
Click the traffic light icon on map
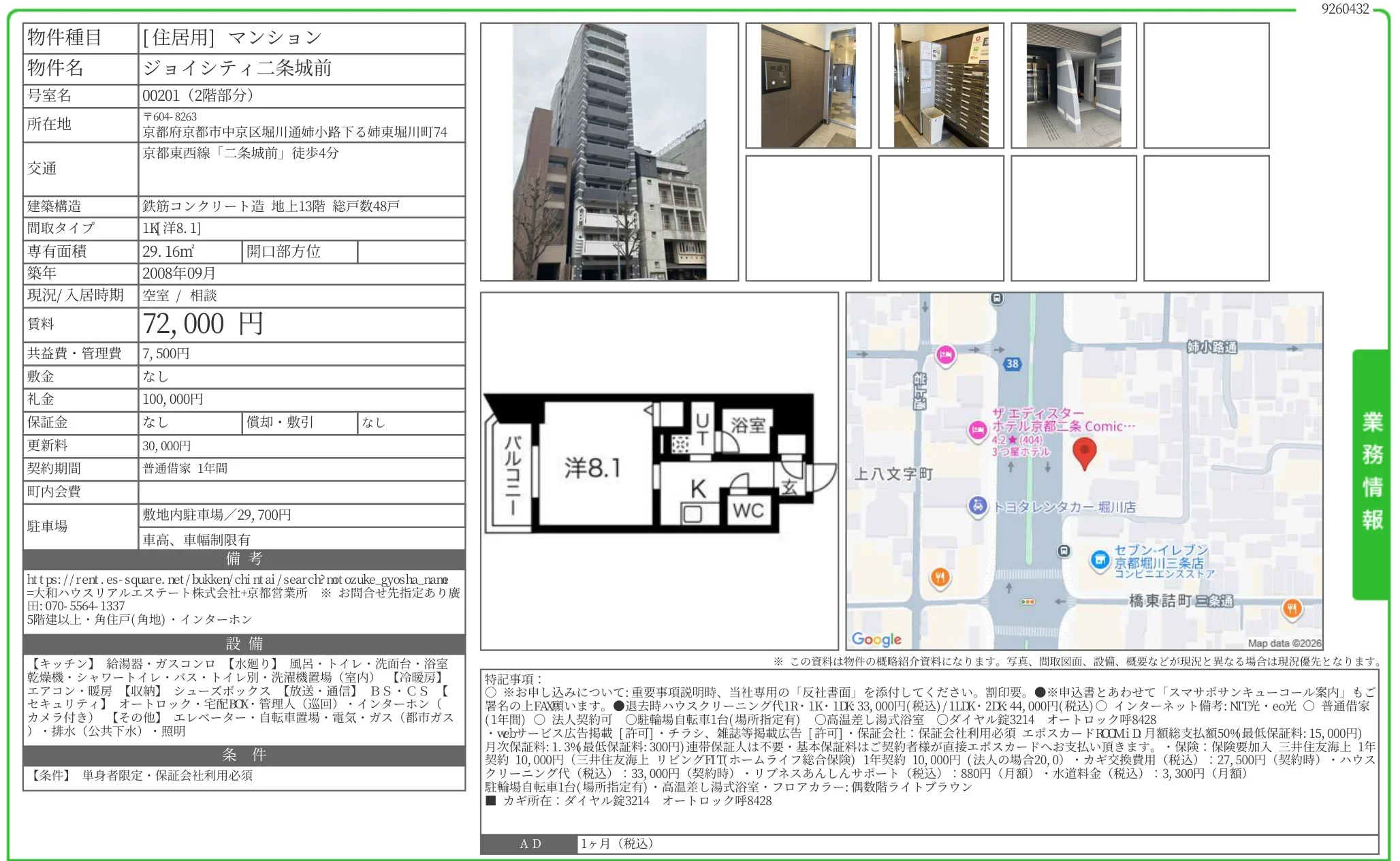pyautogui.click(x=1028, y=602)
